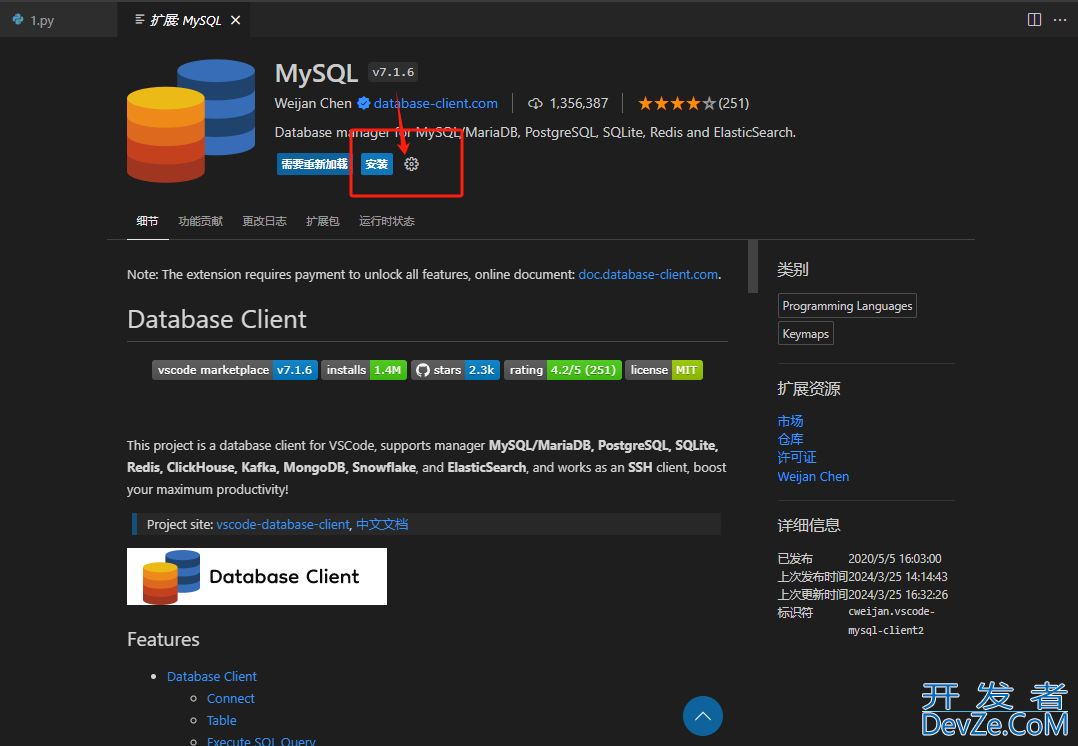Screen dimensions: 1078x746
Task: Open the editor more actions ellipsis
Action: click(1060, 19)
